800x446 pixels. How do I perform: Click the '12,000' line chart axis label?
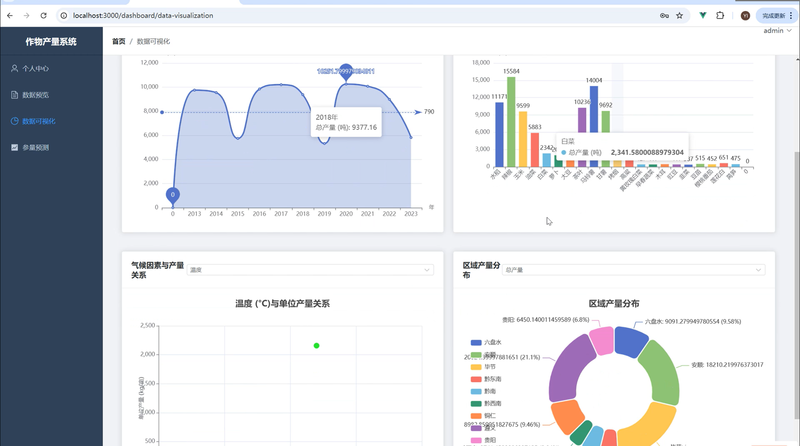point(149,63)
